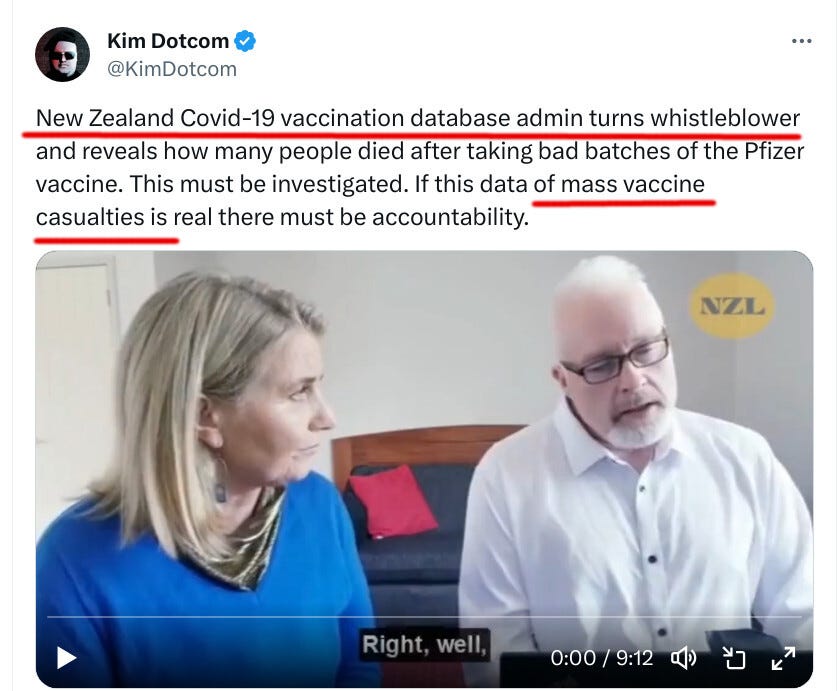Click the @KimDotcom handle
The image size is (838, 691).
(172, 69)
